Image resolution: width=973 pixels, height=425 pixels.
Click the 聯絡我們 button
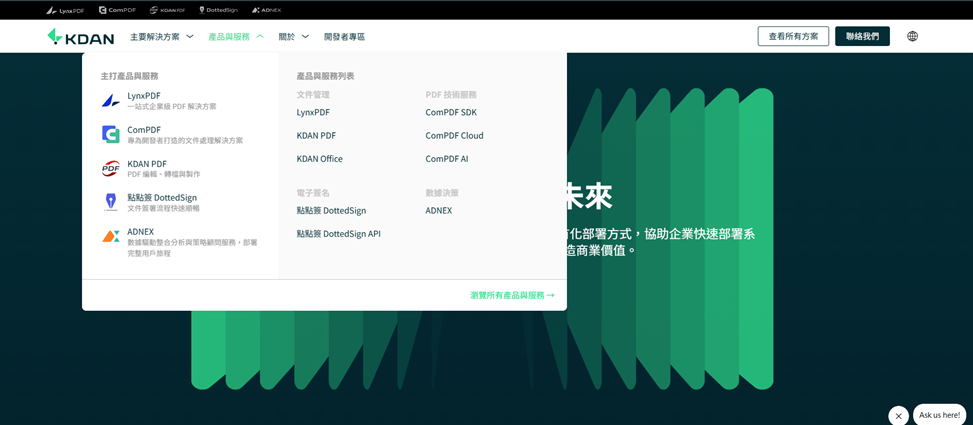(862, 36)
